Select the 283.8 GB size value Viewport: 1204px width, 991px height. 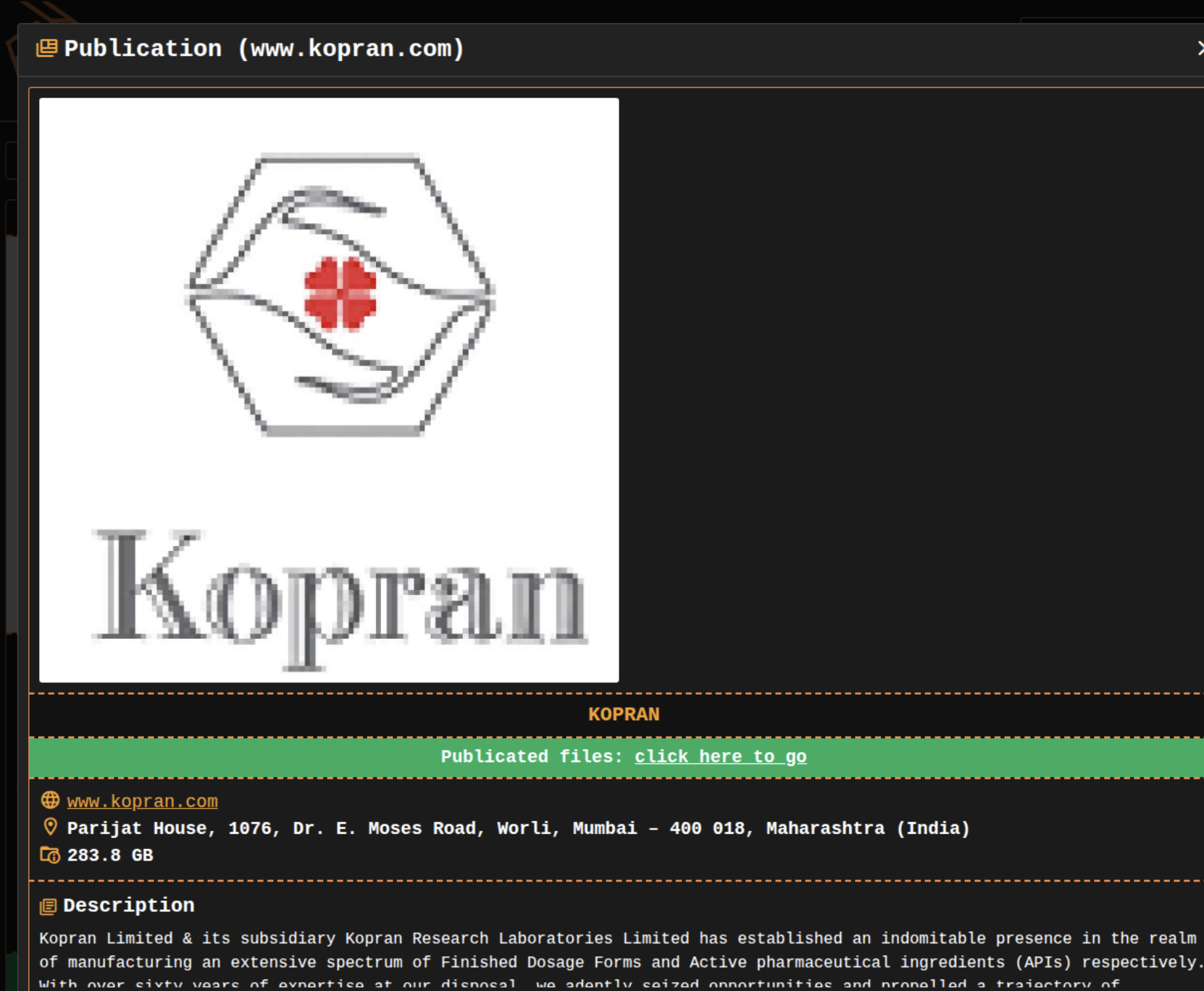click(110, 856)
